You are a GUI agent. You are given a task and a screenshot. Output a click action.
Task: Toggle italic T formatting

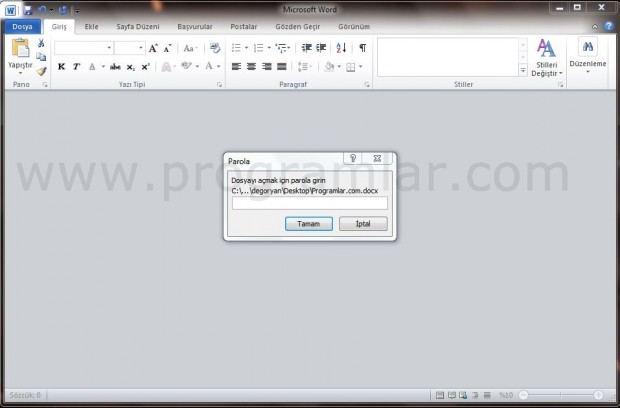tap(76, 67)
